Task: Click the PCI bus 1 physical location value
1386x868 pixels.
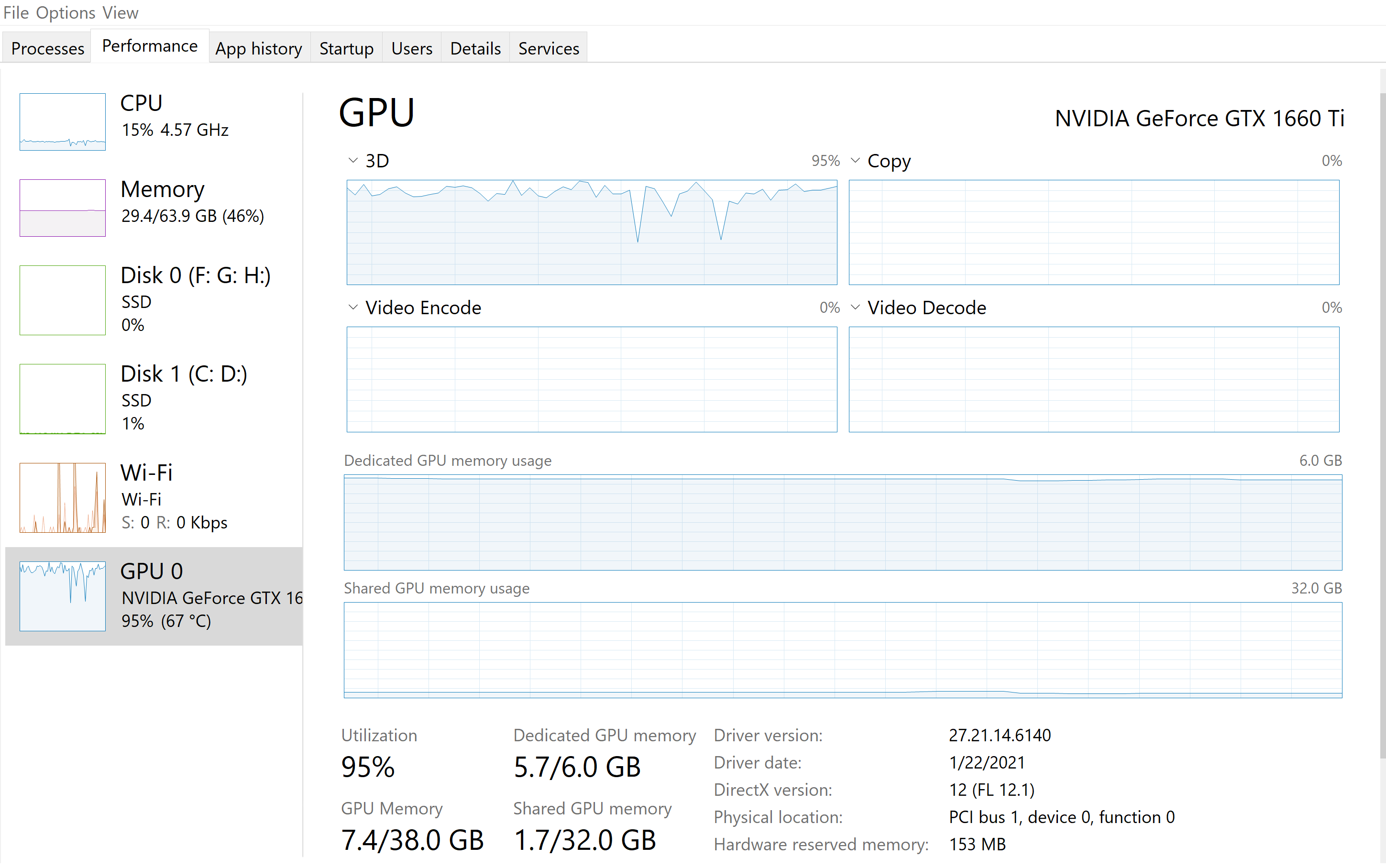Action: coord(1062,817)
